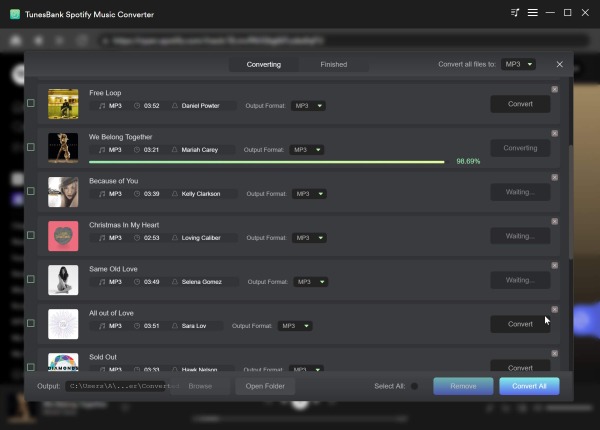Click the music note icon for Same Old Love
The height and width of the screenshot is (430, 600).
click(x=102, y=282)
